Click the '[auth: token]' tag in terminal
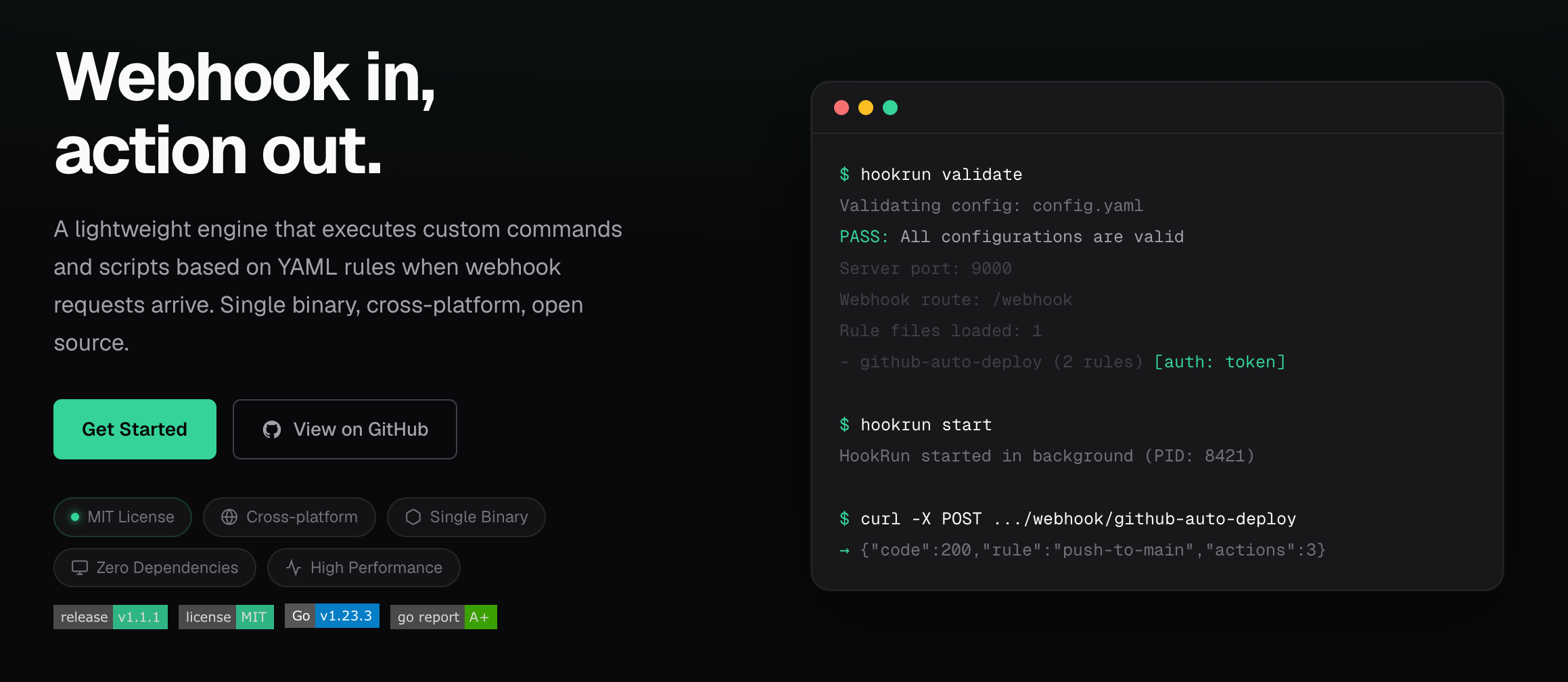 (1220, 362)
